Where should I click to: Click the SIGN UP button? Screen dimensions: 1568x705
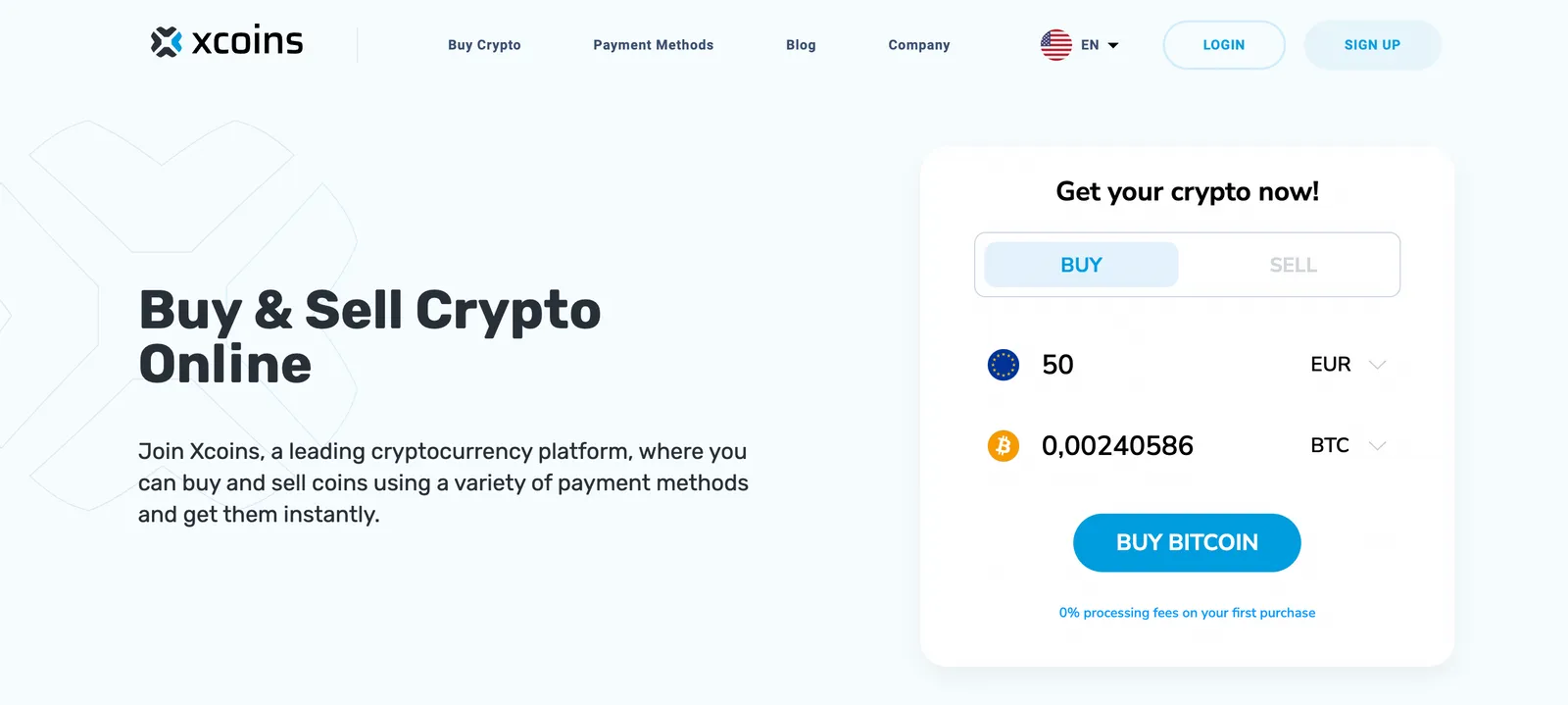1372,45
